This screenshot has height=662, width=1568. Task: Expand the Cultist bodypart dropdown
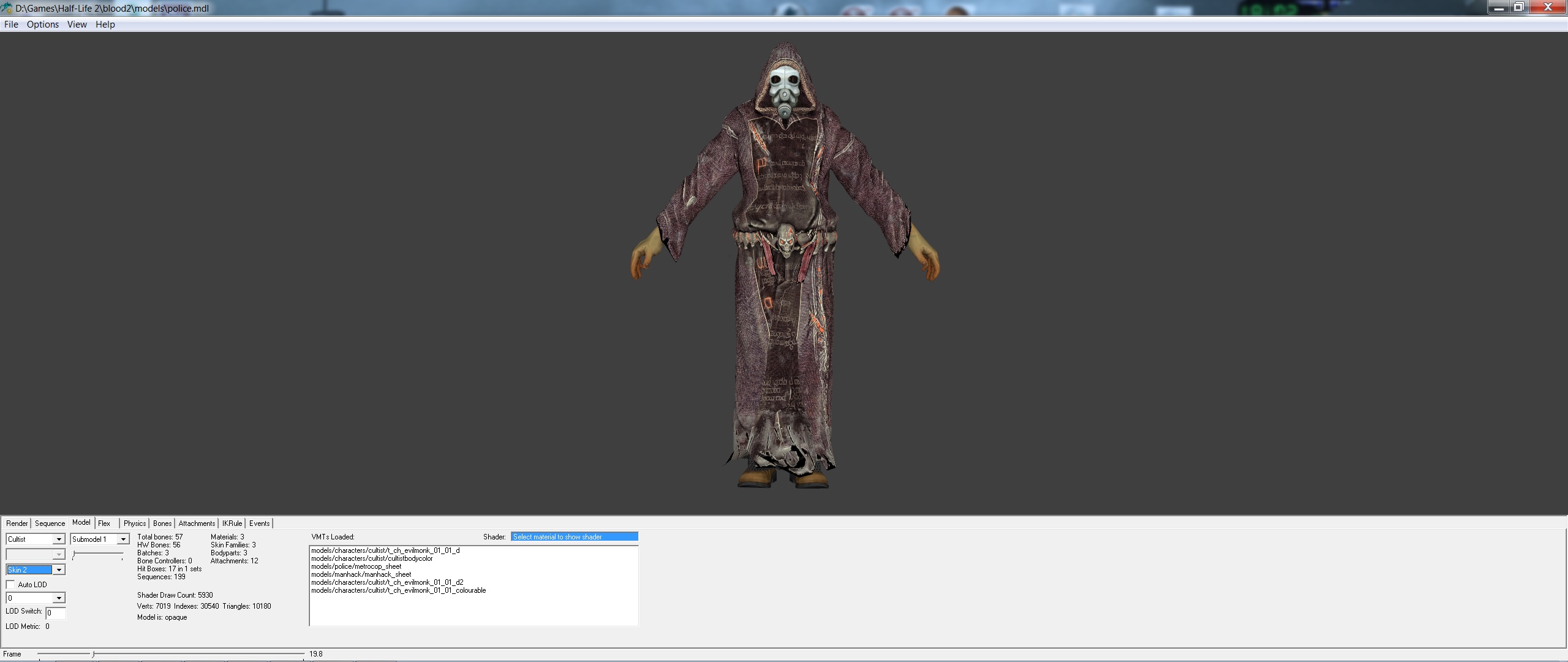coord(59,539)
